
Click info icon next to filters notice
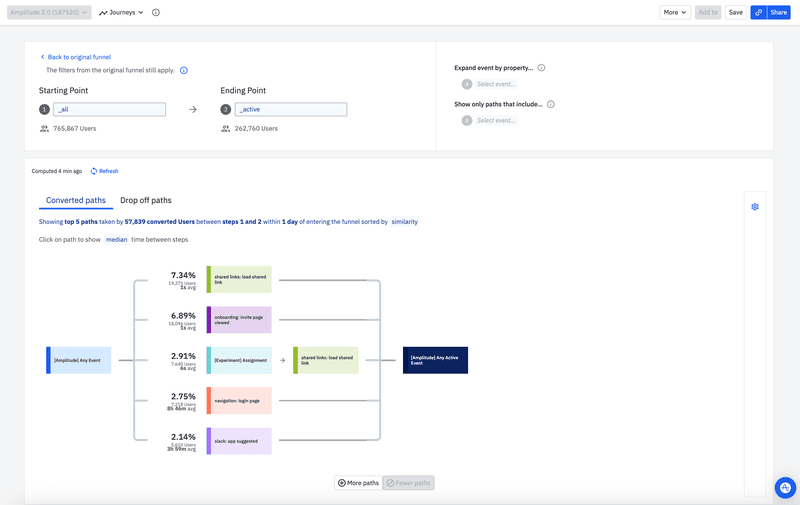(x=184, y=71)
